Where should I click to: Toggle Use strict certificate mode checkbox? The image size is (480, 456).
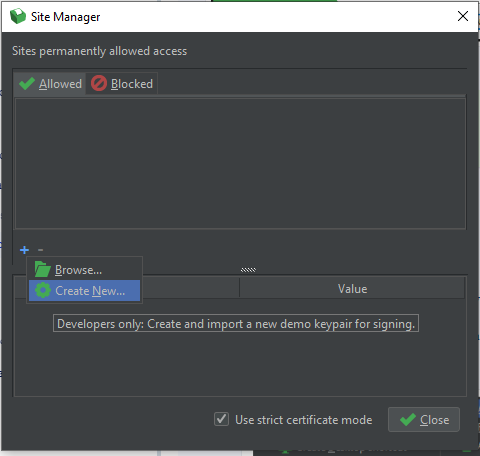coord(221,419)
